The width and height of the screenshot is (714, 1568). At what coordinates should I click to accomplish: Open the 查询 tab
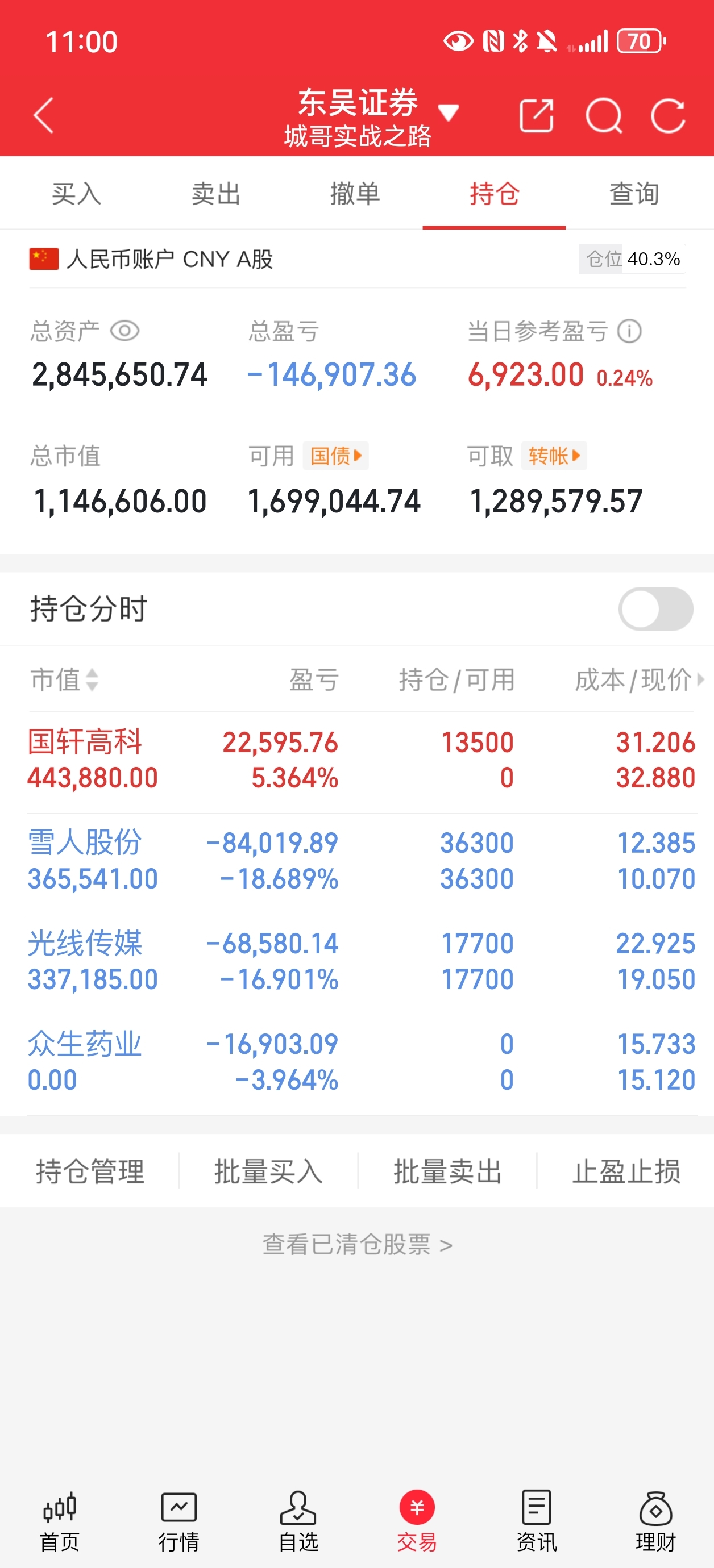point(634,194)
